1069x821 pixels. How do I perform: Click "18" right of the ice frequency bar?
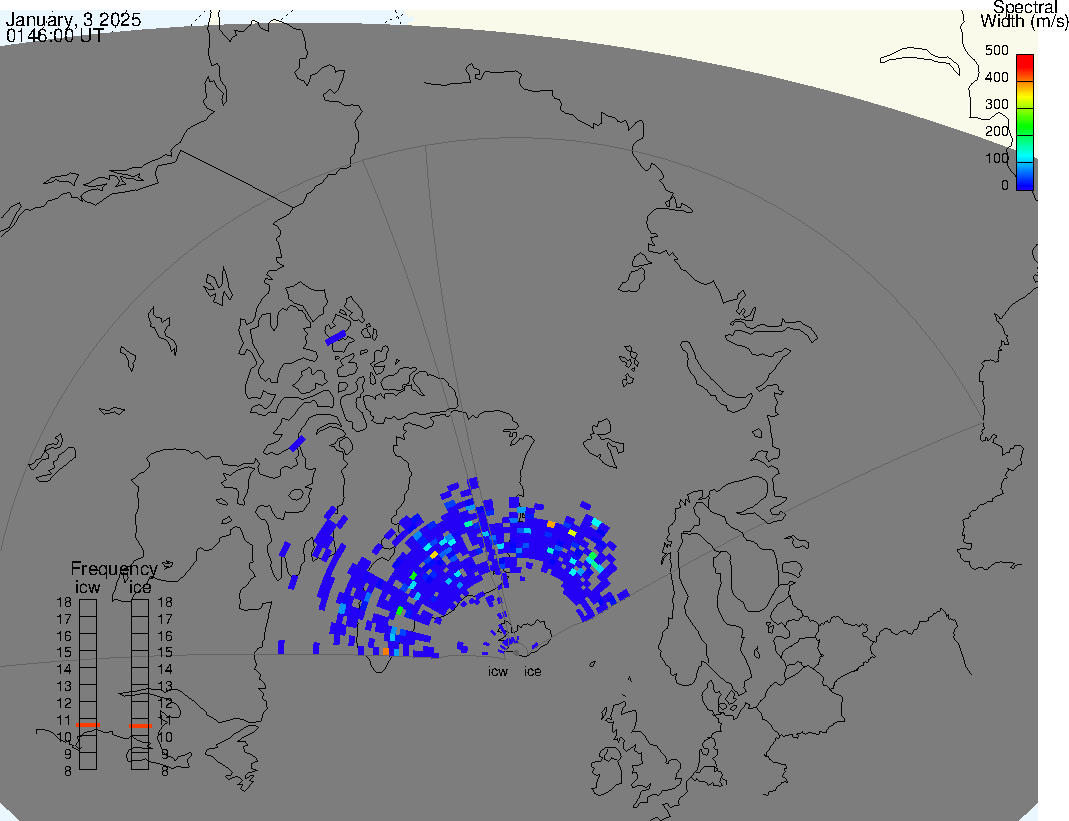[x=165, y=602]
